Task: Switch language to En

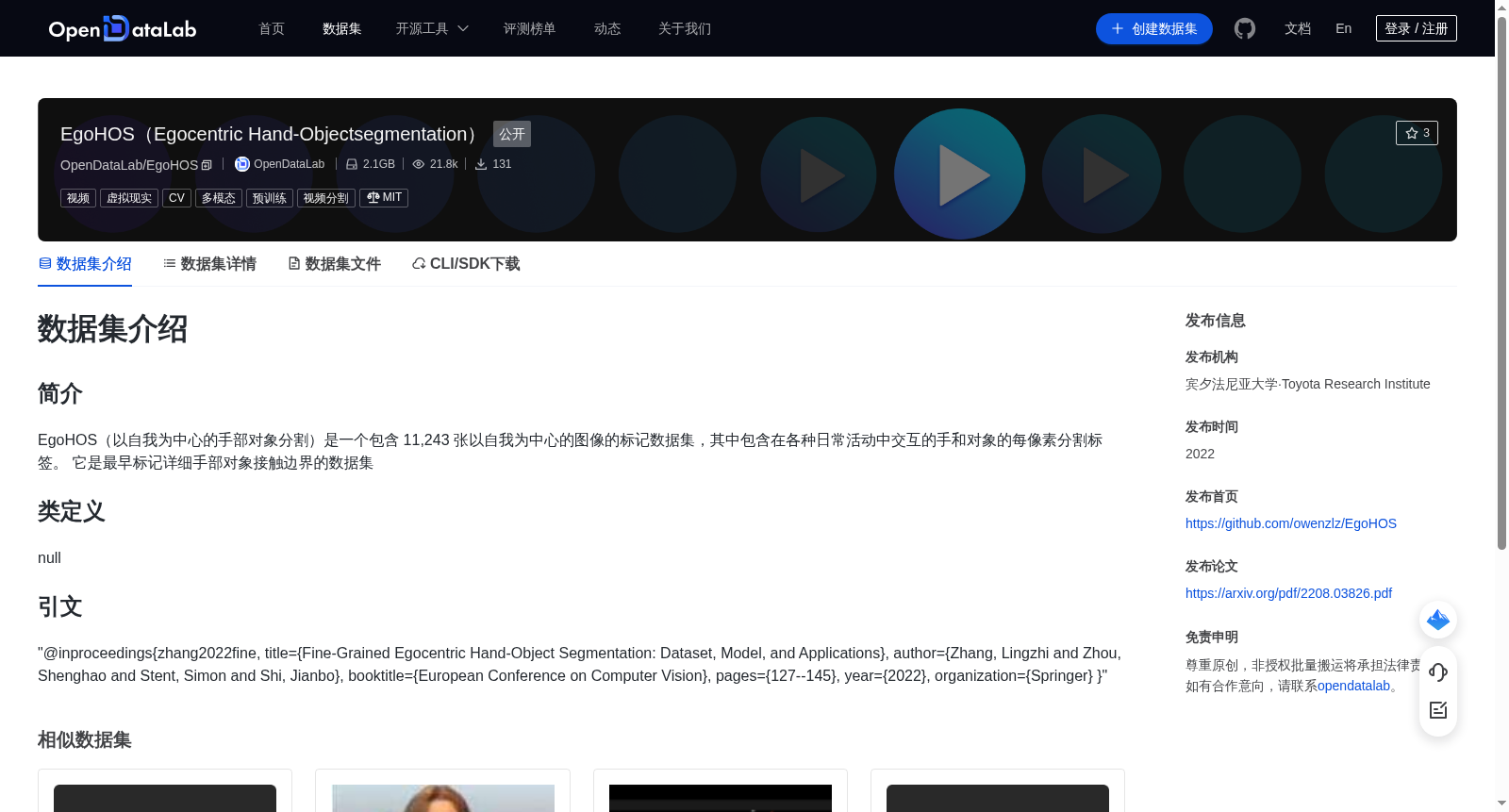Action: pyautogui.click(x=1343, y=29)
